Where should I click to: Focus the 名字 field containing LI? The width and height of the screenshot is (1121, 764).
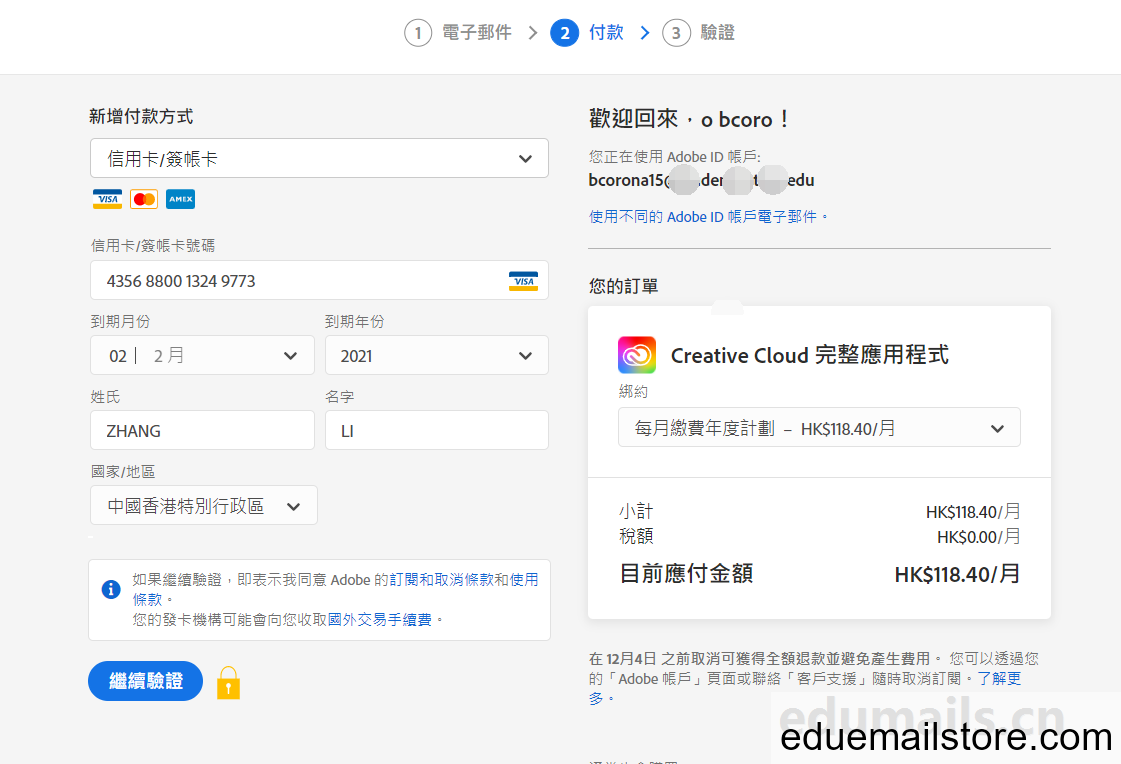tap(437, 430)
